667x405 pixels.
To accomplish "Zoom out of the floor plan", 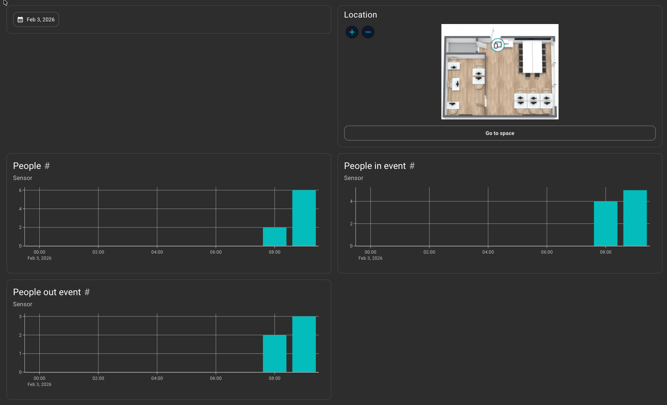I will tap(368, 32).
